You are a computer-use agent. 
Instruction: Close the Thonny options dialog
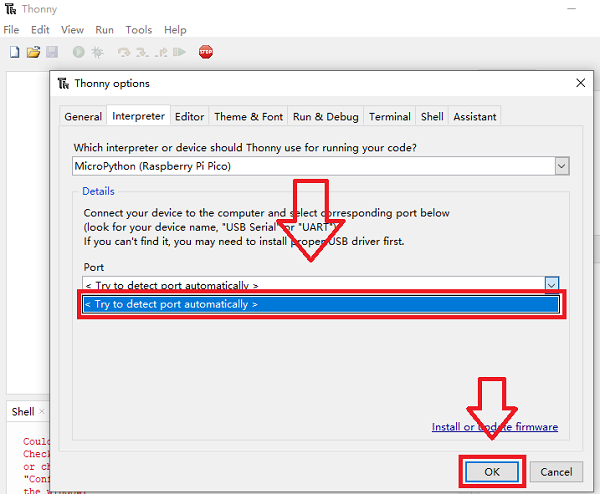coord(580,83)
